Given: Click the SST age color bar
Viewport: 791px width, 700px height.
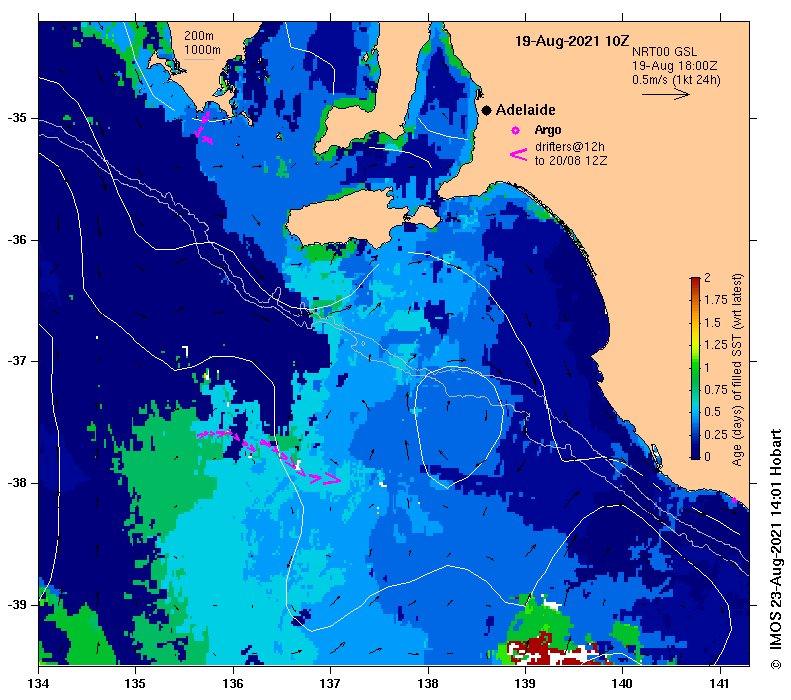Looking at the screenshot, I should click(695, 368).
